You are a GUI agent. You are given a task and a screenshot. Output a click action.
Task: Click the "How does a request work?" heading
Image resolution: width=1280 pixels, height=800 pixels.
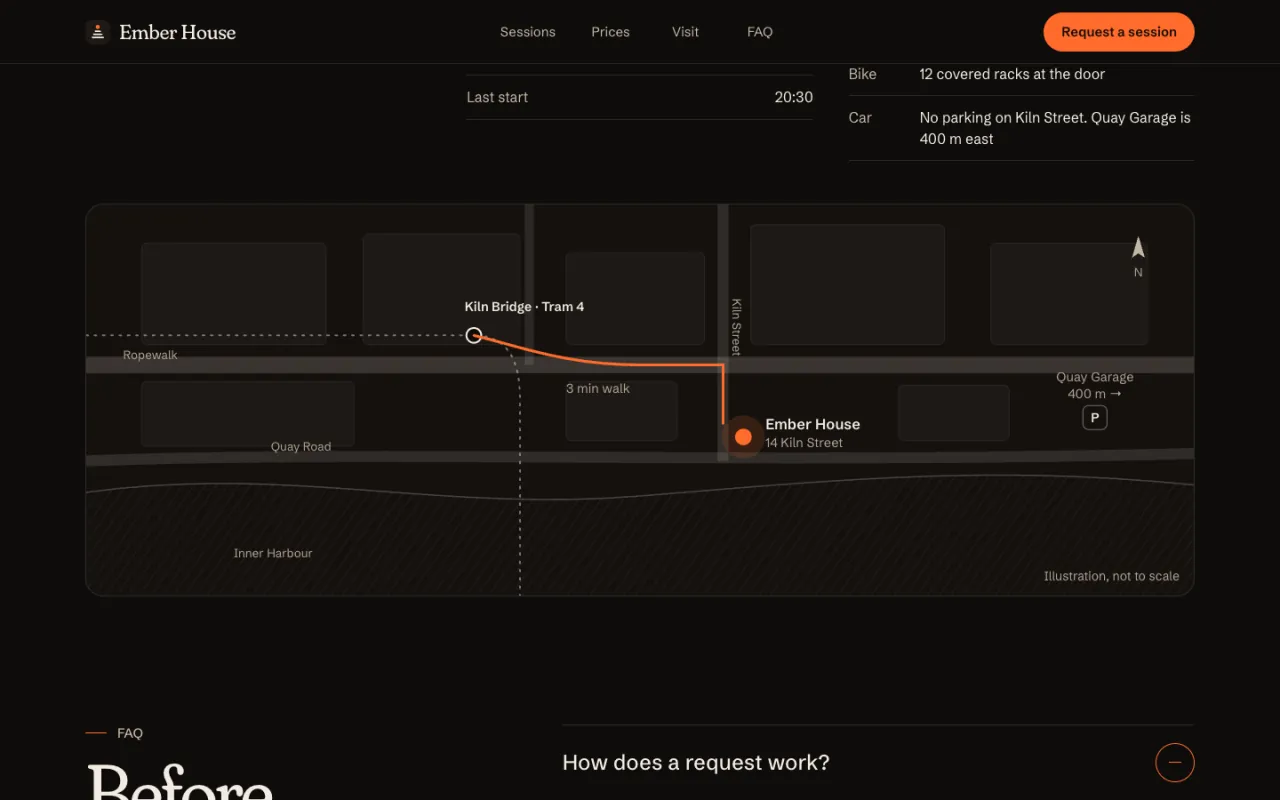point(696,763)
